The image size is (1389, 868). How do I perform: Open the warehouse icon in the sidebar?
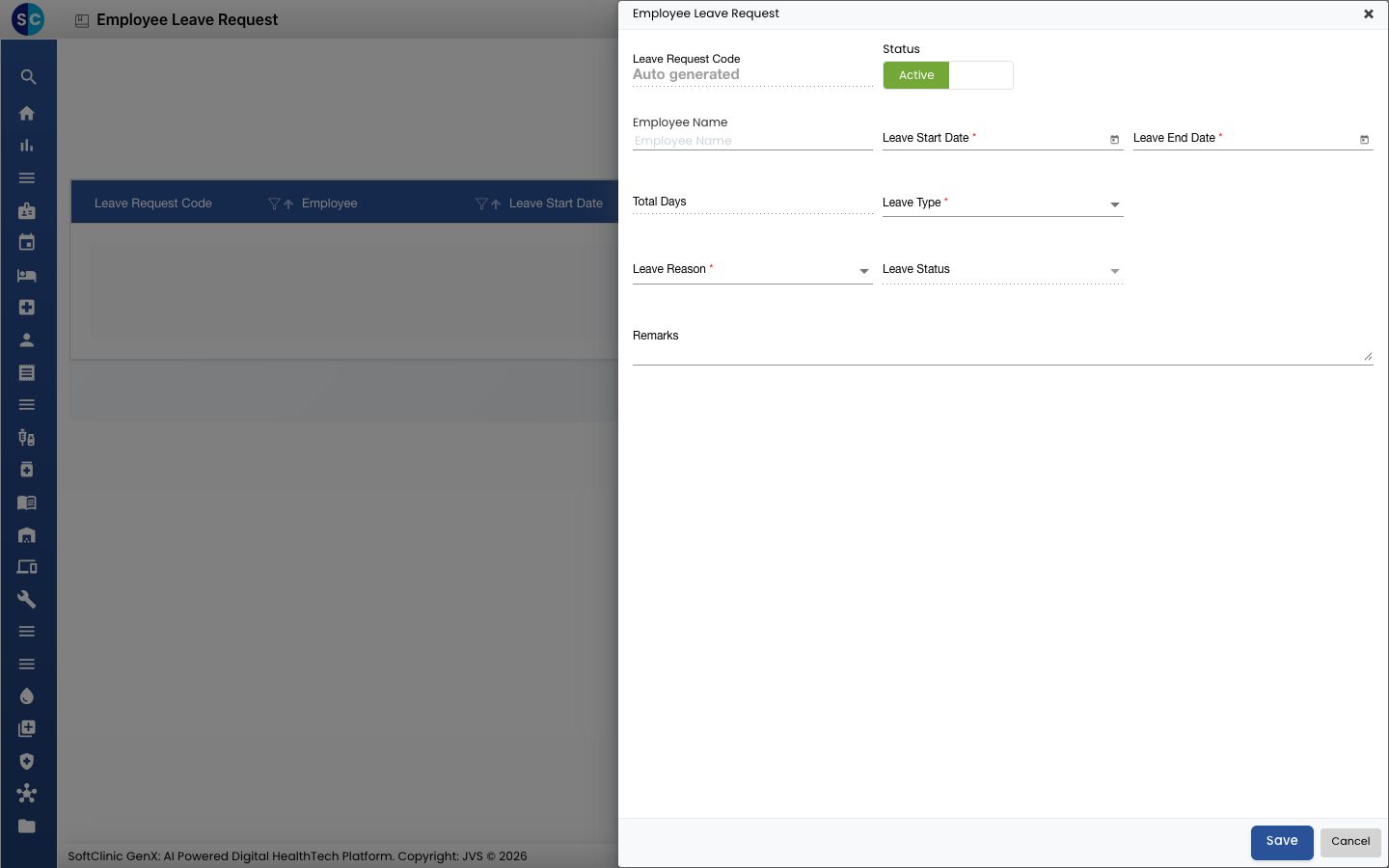coord(27,535)
